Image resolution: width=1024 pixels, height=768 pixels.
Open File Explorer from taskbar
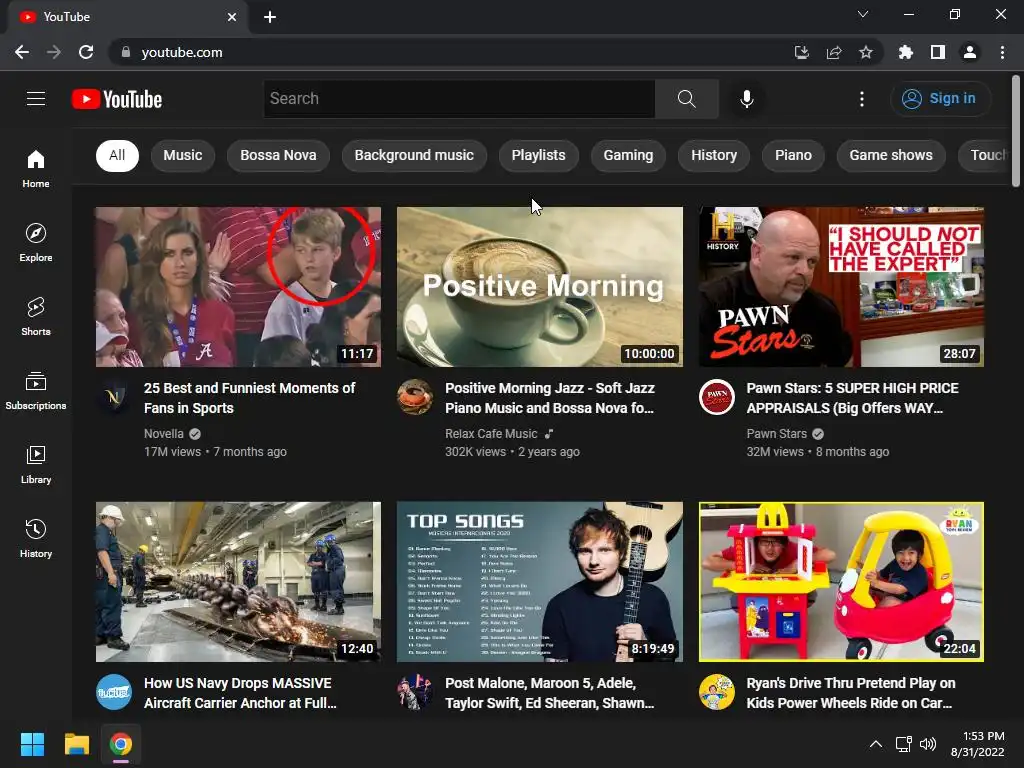[x=76, y=744]
